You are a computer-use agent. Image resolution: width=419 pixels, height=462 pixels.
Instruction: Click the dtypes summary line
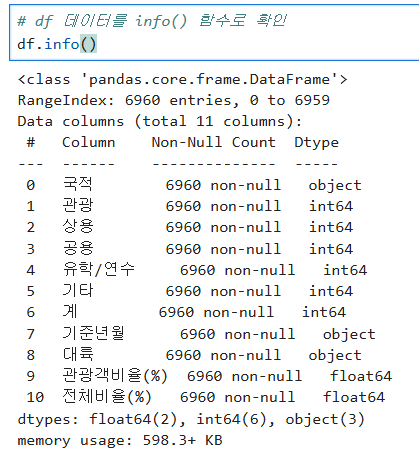191,419
